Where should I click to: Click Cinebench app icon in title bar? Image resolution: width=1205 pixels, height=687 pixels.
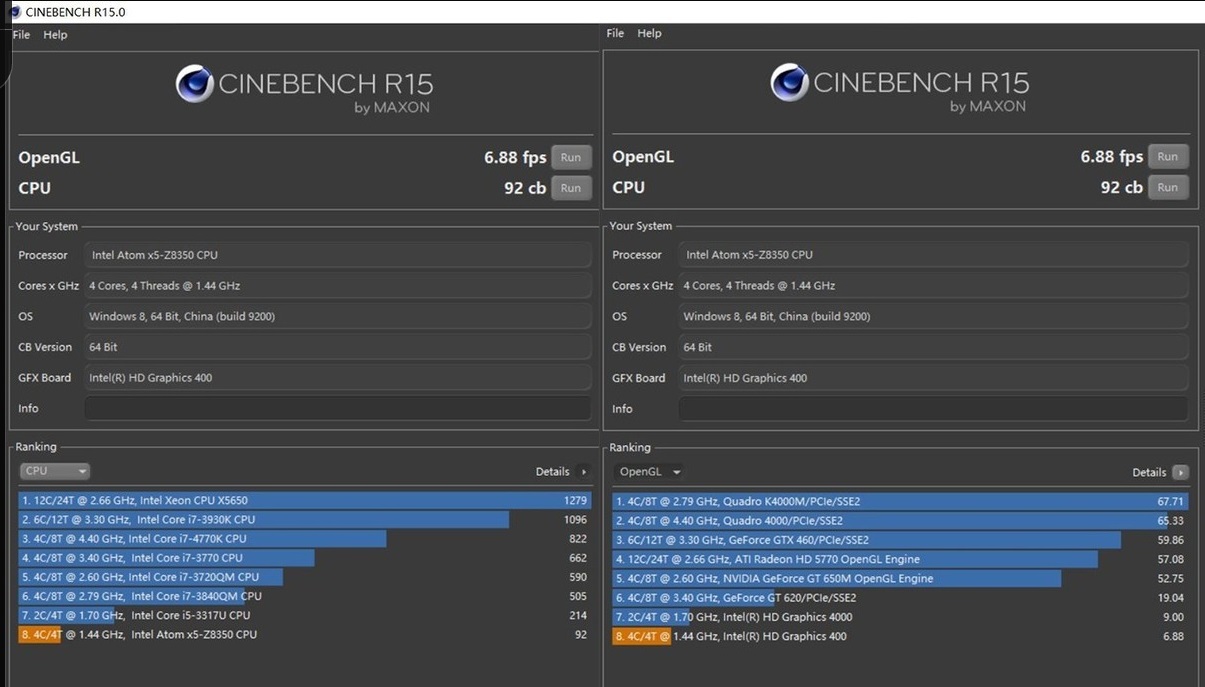pos(14,12)
